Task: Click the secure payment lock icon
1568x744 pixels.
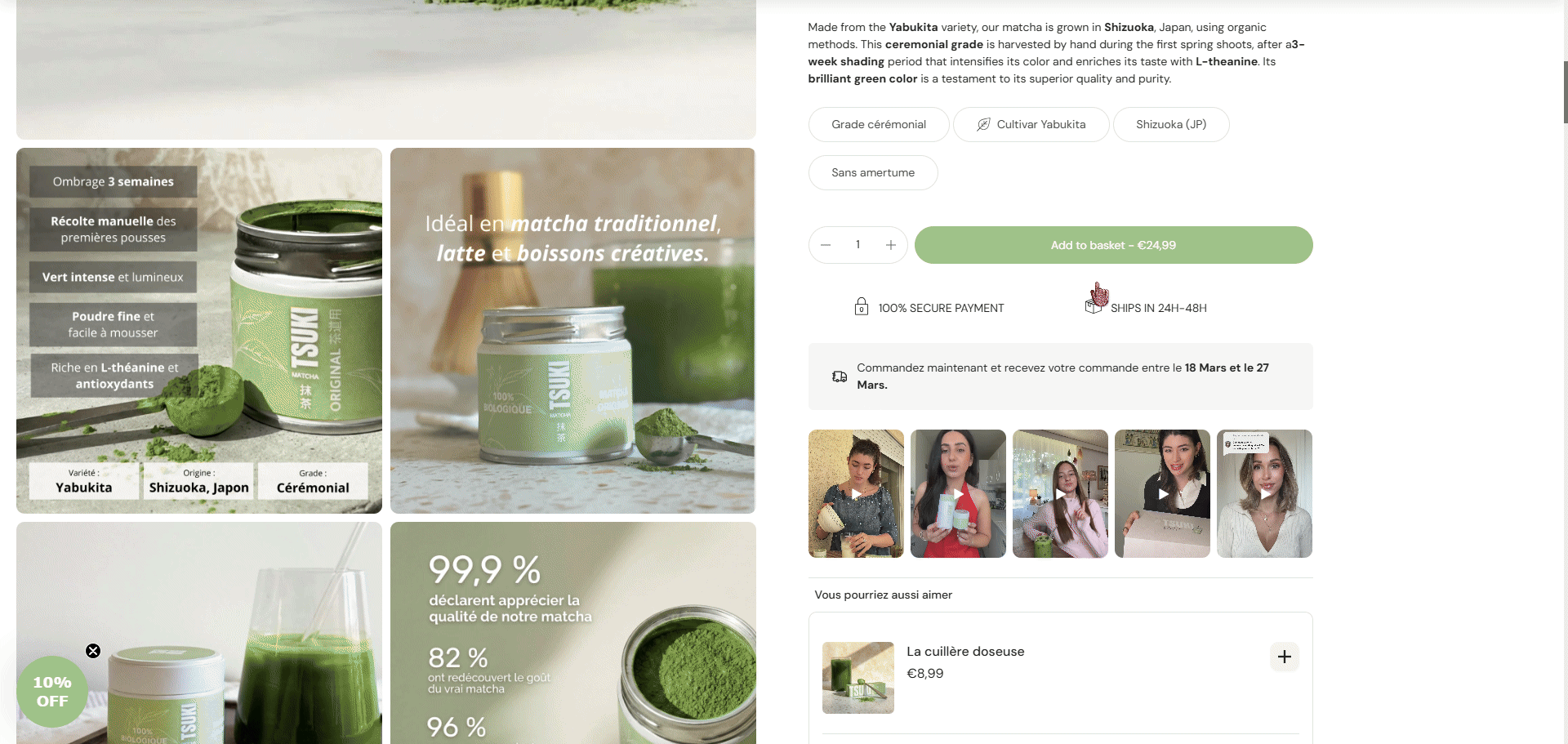Action: (862, 307)
